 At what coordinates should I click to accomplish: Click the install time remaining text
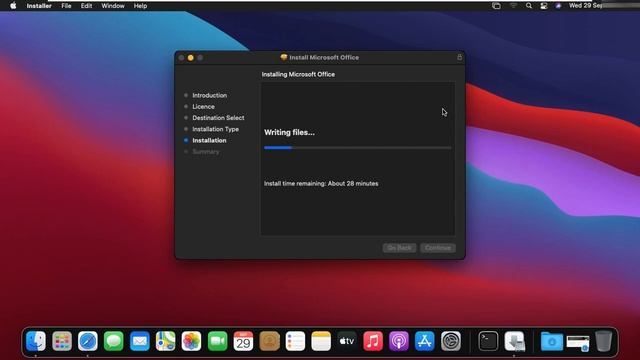(x=321, y=184)
